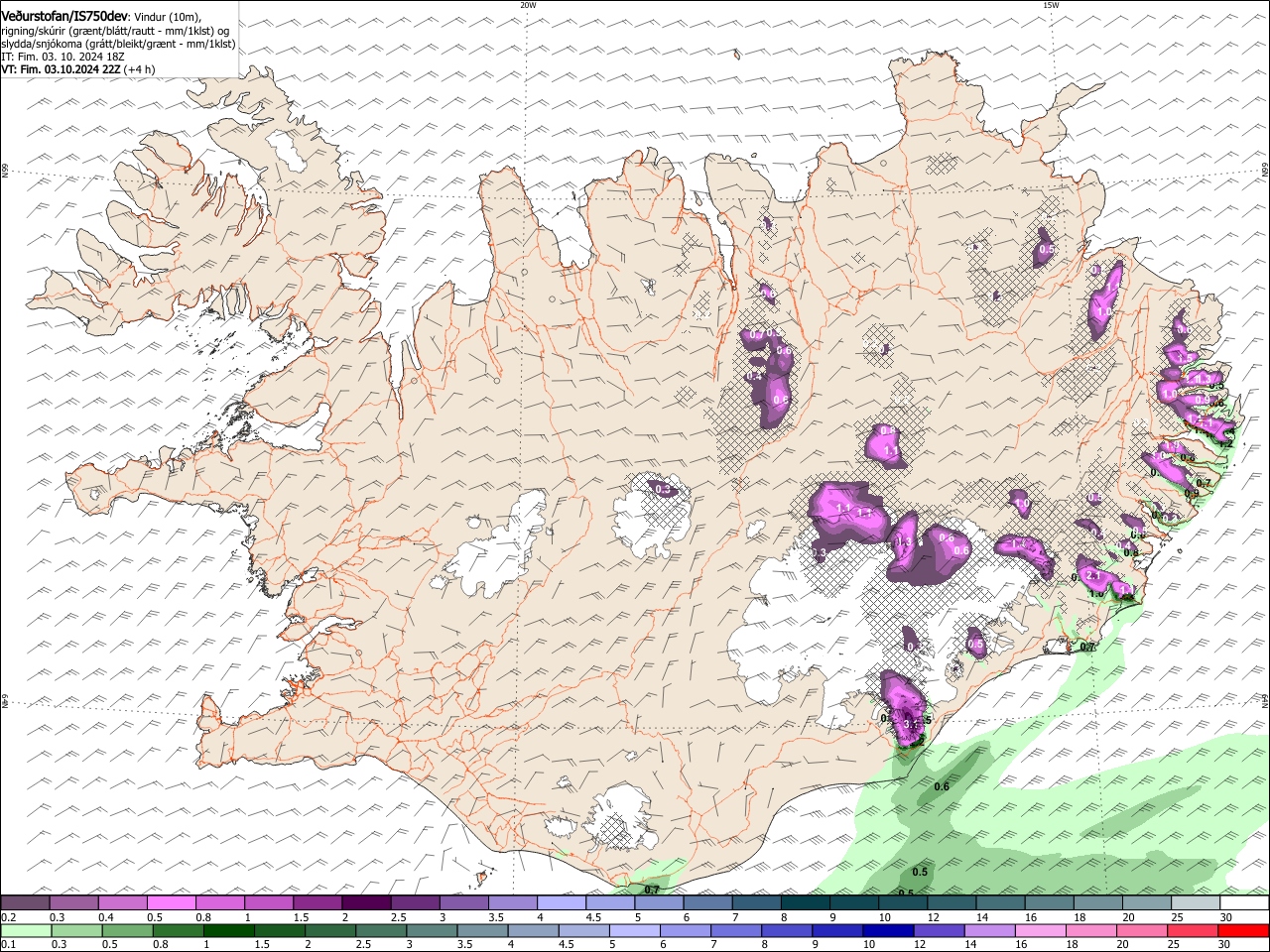Click the snow legend swatch between 2.5 and 3
Image resolution: width=1270 pixels, height=952 pixels.
coord(414,902)
